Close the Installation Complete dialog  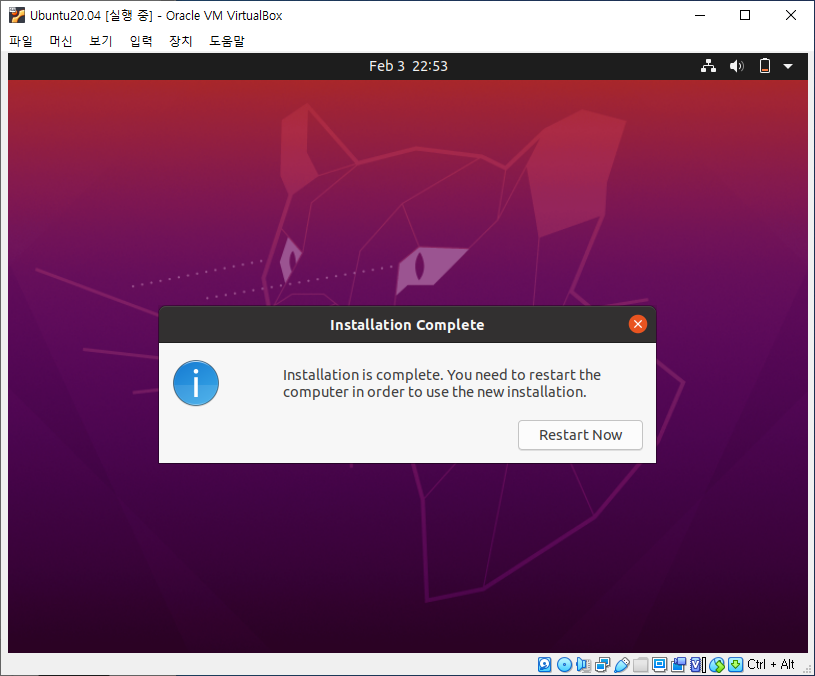[x=638, y=324]
